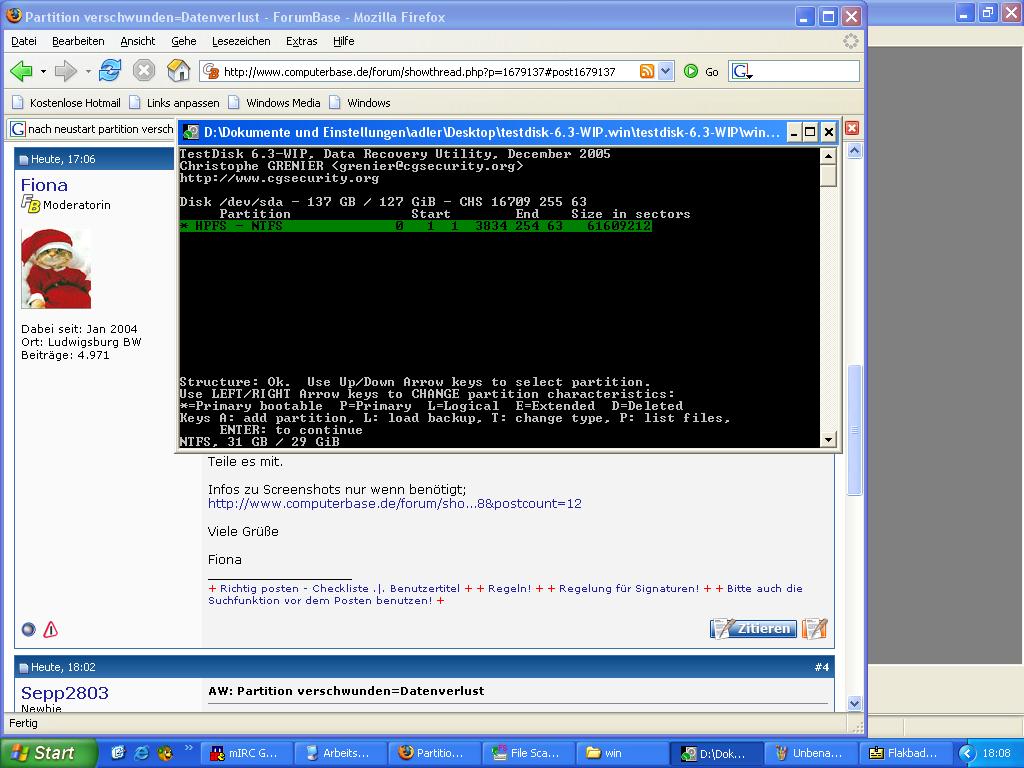The image size is (1024, 768).
Task: Click the 'Benutzertitel' signature link
Action: pyautogui.click(x=424, y=588)
